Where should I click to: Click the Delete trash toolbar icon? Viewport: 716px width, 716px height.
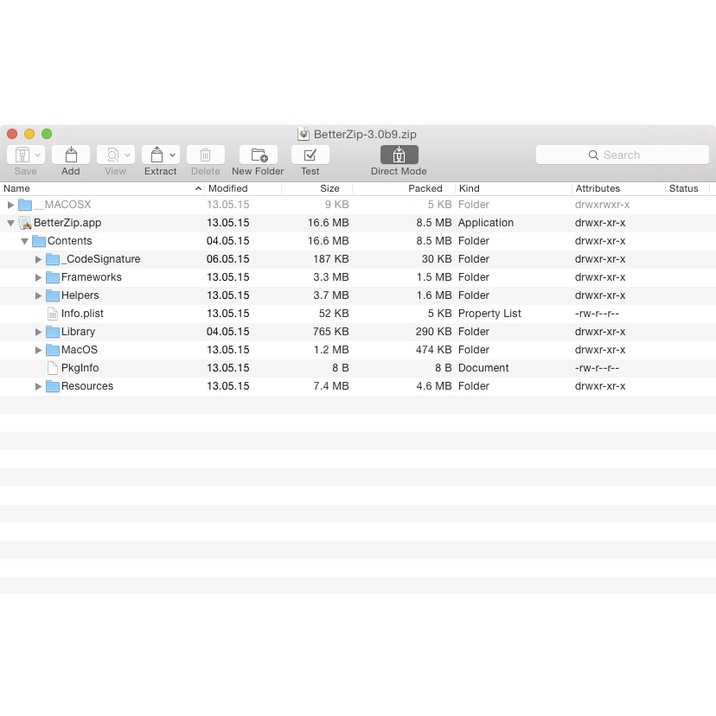205,155
